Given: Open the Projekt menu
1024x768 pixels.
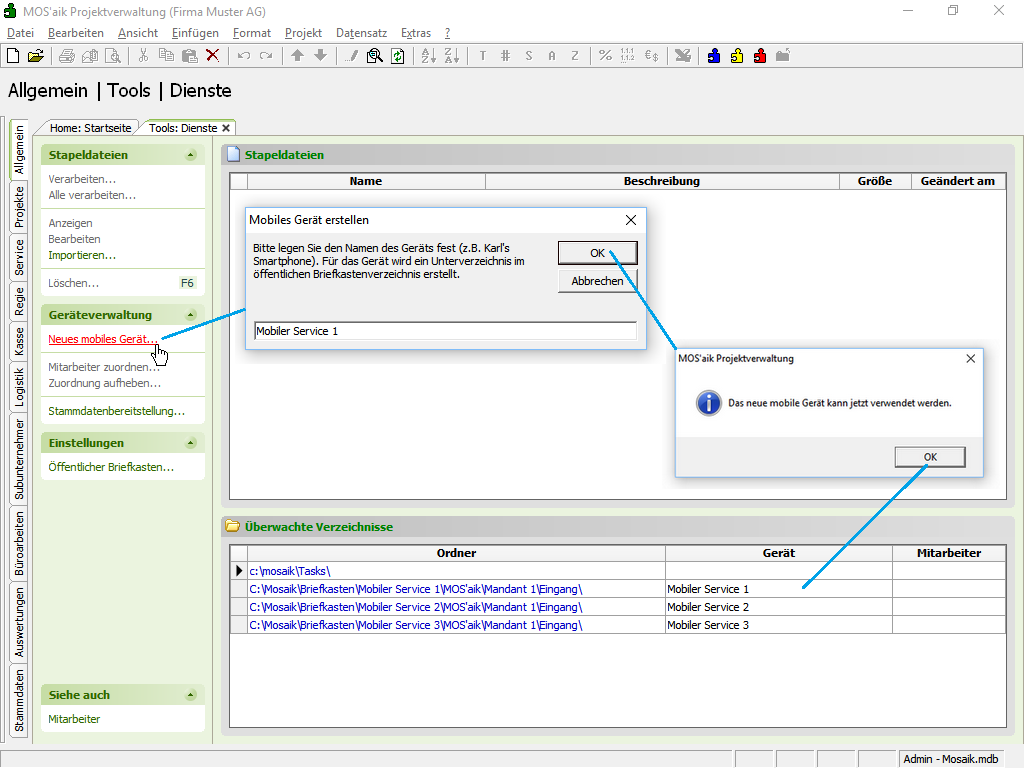Looking at the screenshot, I should pyautogui.click(x=304, y=33).
